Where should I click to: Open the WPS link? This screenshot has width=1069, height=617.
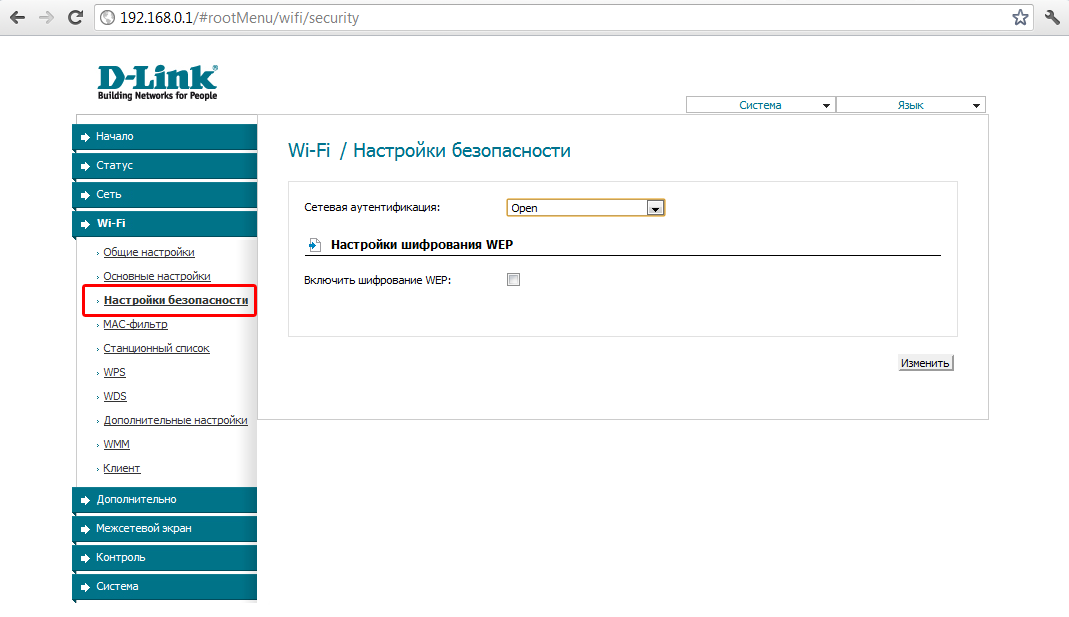click(115, 372)
